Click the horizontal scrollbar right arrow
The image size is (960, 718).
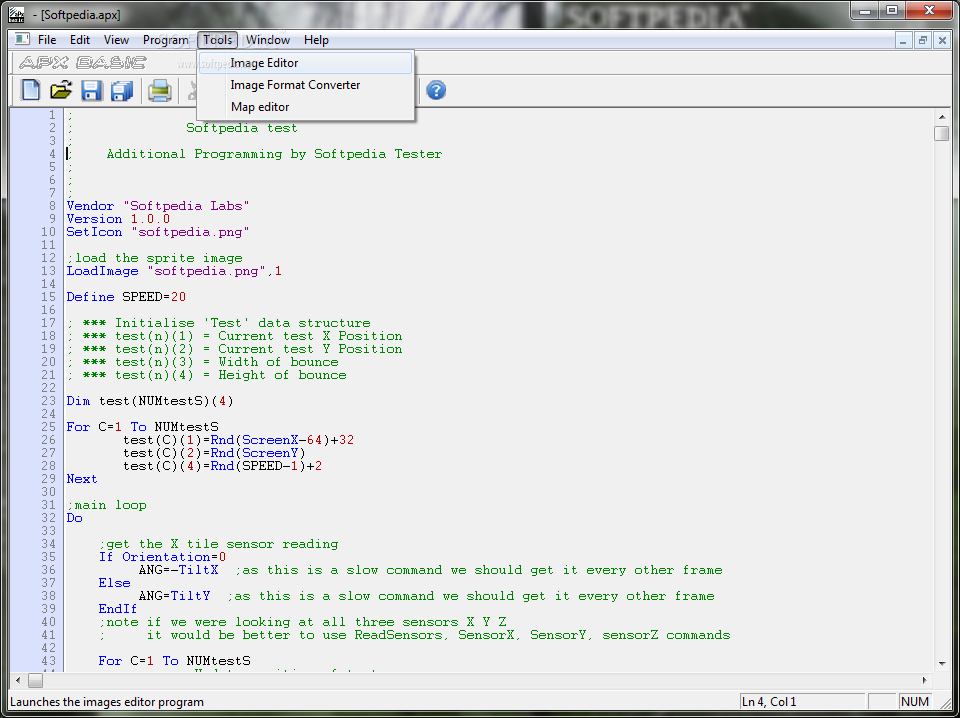coord(925,680)
